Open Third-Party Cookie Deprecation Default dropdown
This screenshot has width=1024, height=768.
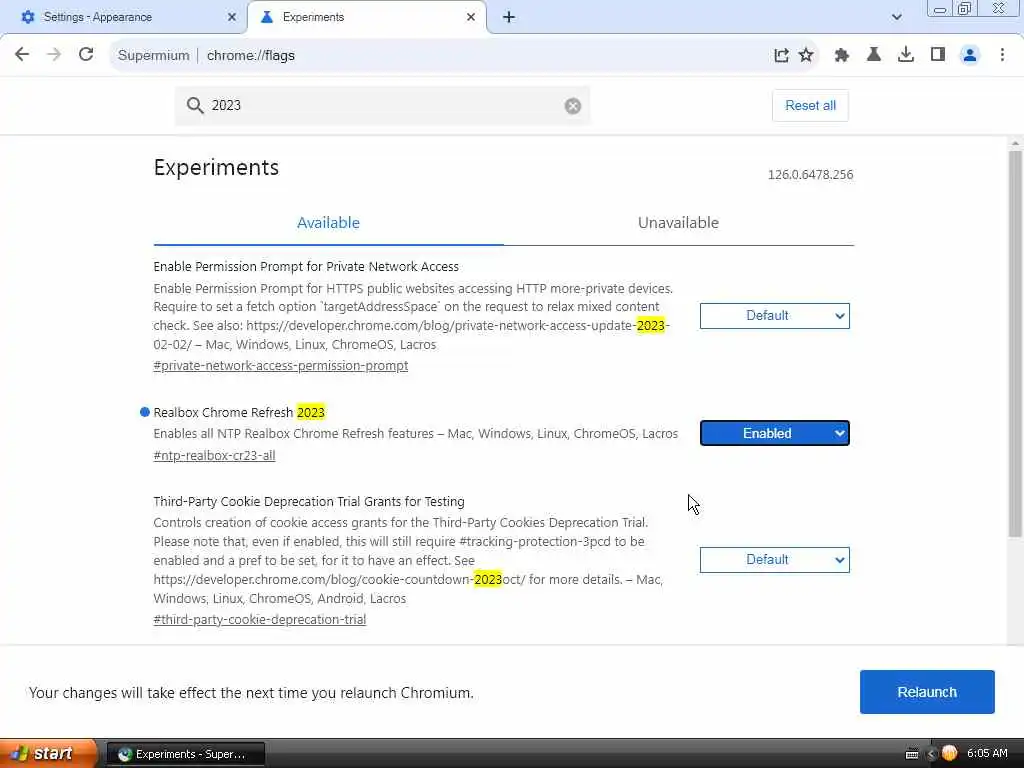[775, 560]
